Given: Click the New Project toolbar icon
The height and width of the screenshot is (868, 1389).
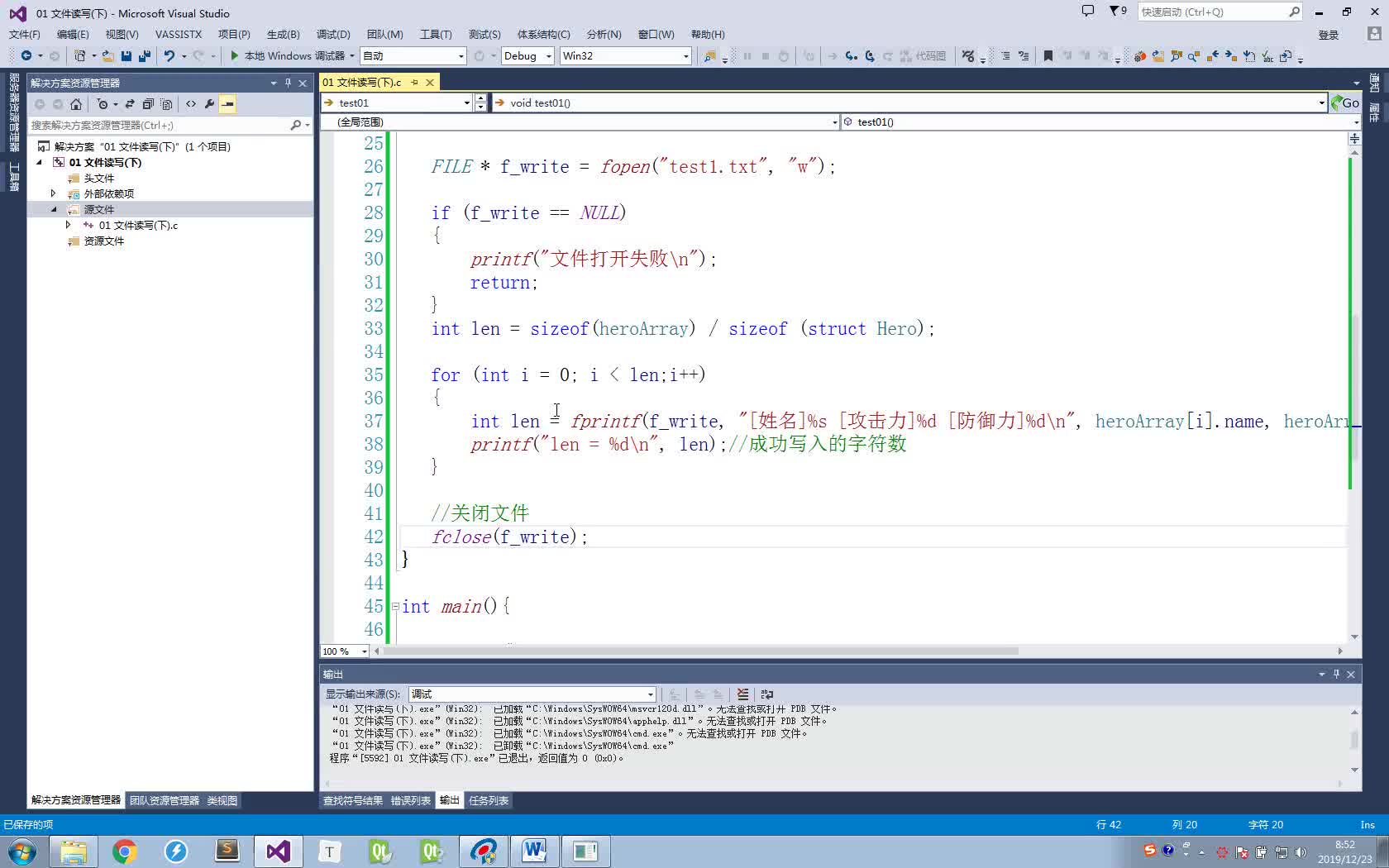Looking at the screenshot, I should [80, 55].
